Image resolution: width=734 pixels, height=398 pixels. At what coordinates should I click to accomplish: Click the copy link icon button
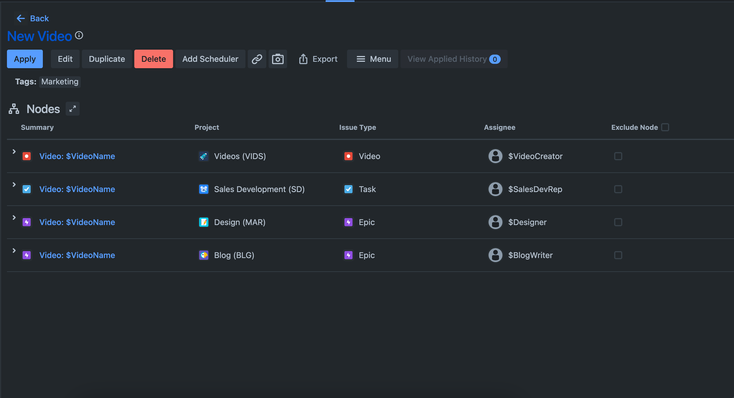point(257,59)
